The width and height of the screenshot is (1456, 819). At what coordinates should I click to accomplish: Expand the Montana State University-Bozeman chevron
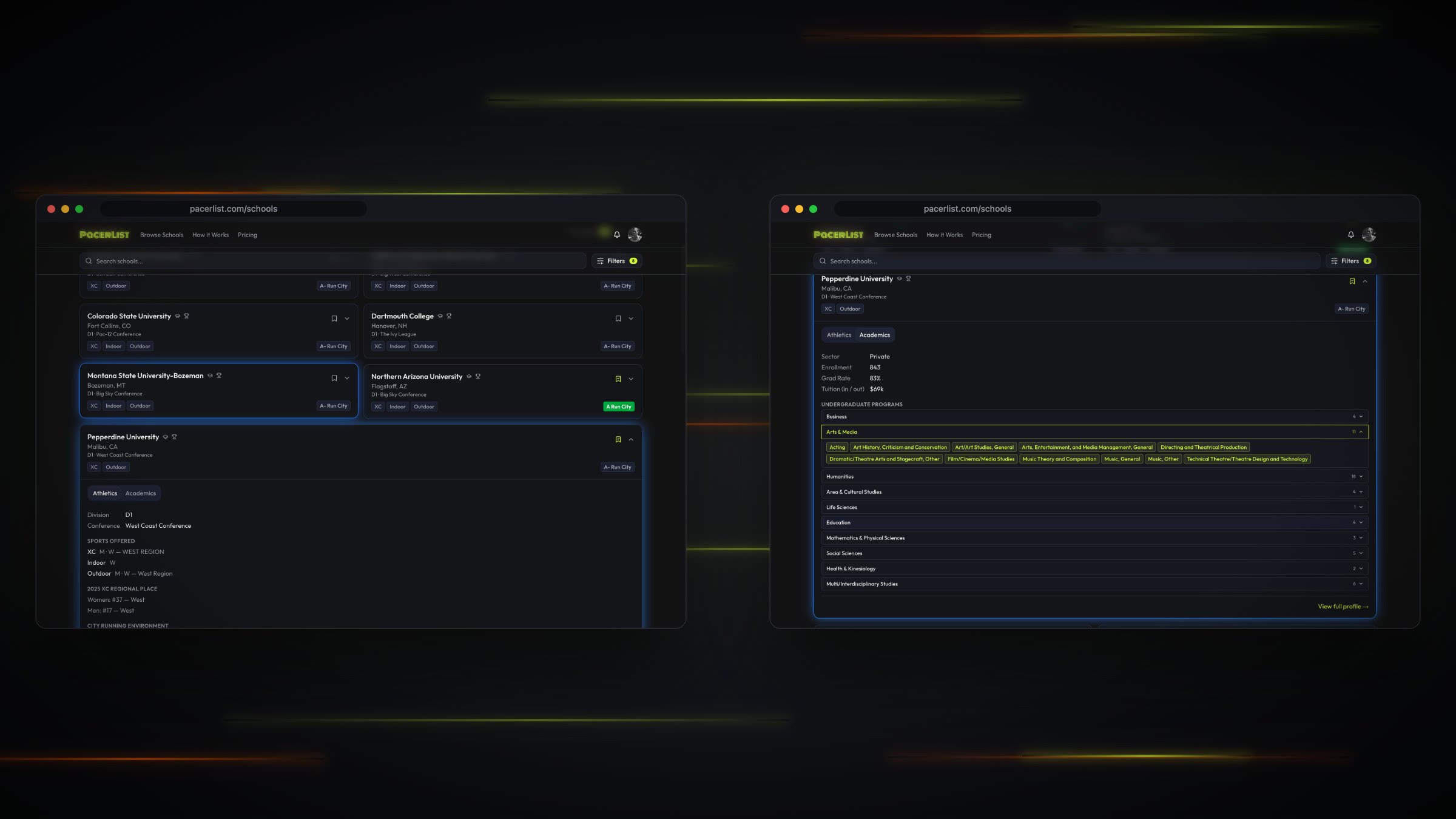pyautogui.click(x=347, y=378)
